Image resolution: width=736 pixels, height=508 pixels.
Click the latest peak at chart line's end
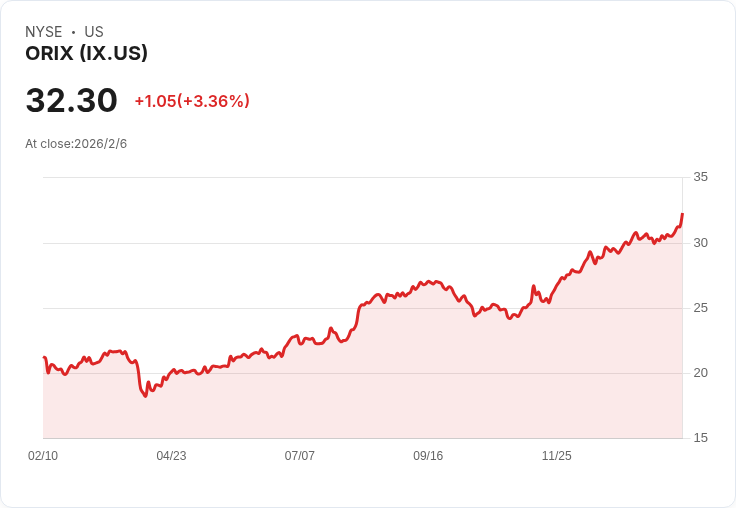coord(682,214)
